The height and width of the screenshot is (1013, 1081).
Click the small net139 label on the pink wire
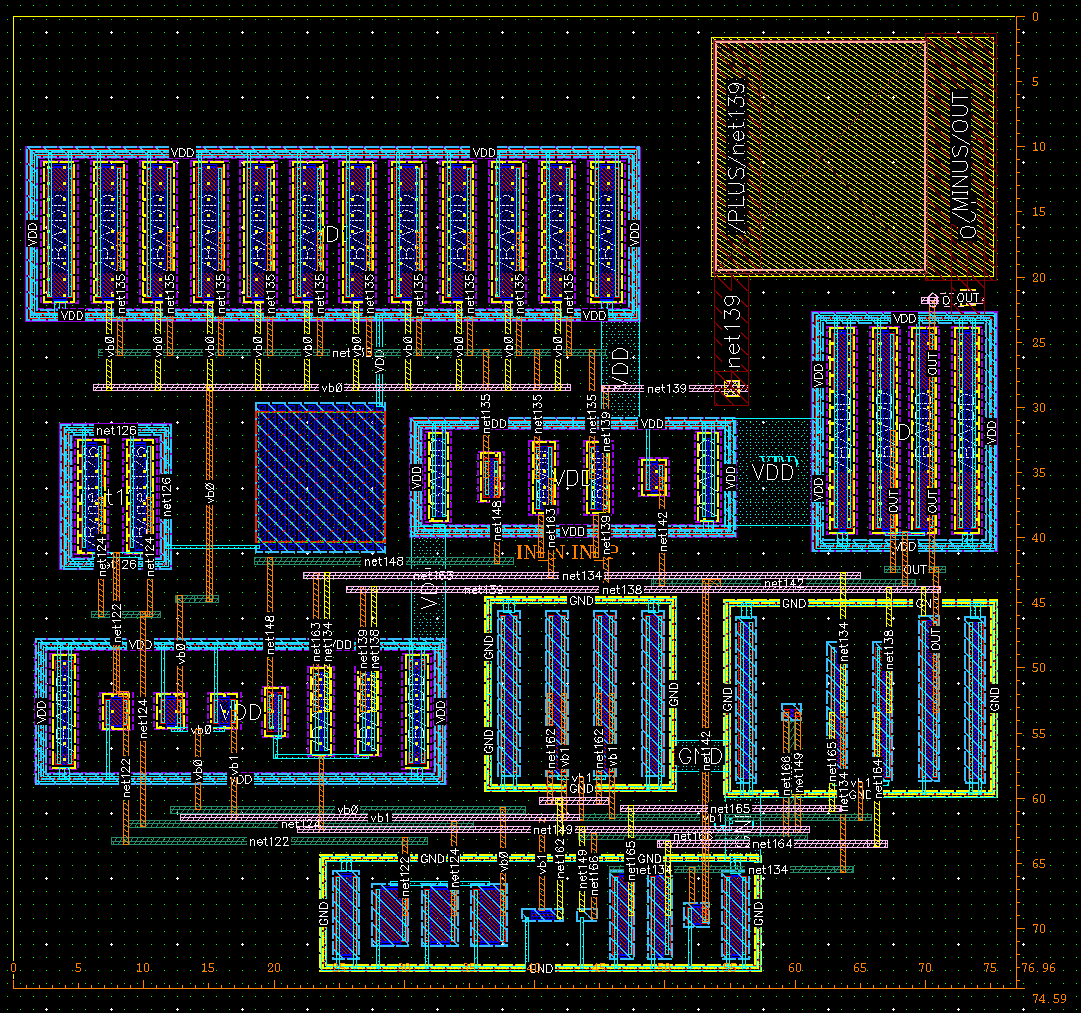pos(667,389)
